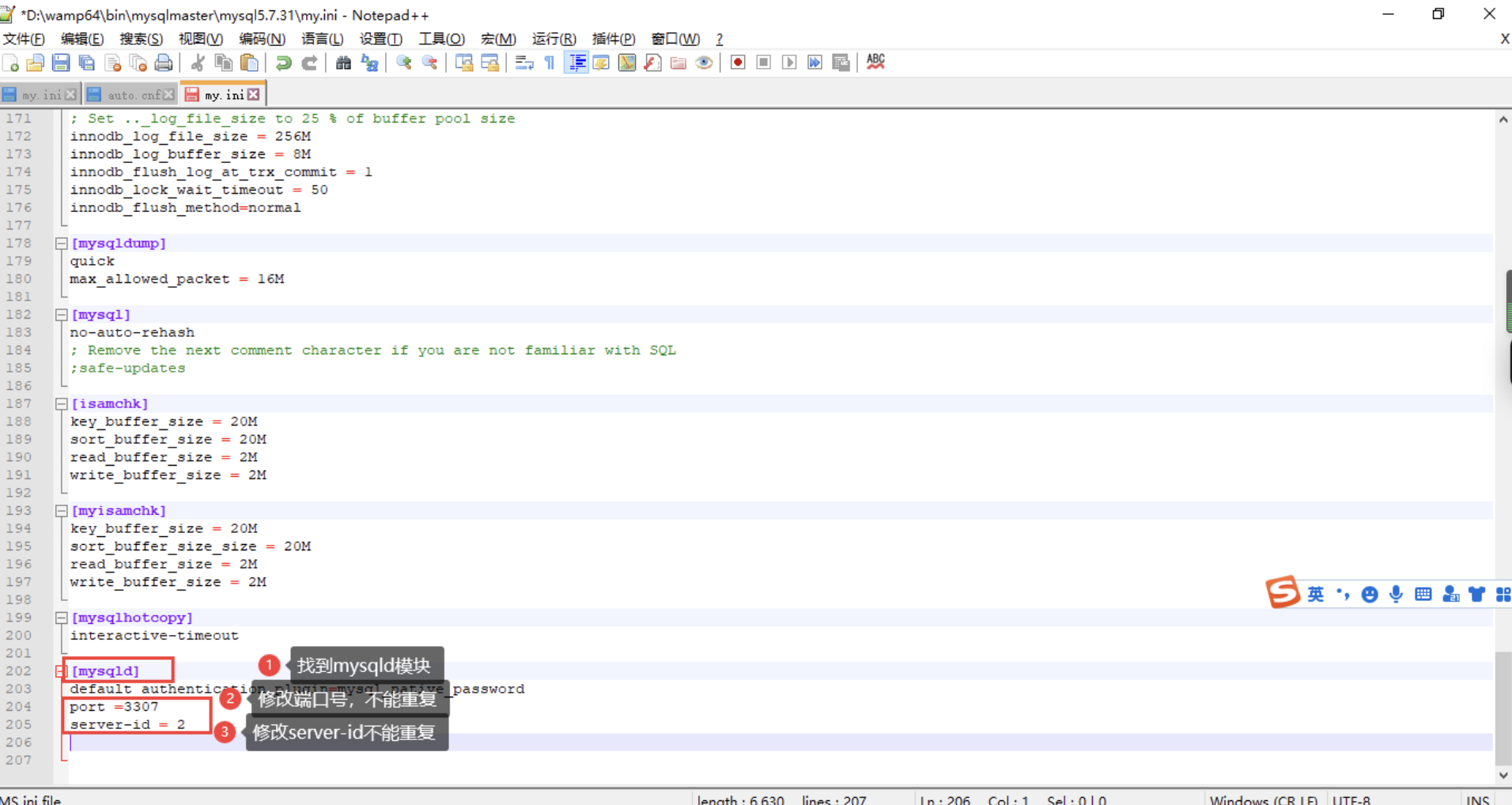Collapse the [isamchk] section fold
Screen dimensions: 1512x805
click(61, 404)
